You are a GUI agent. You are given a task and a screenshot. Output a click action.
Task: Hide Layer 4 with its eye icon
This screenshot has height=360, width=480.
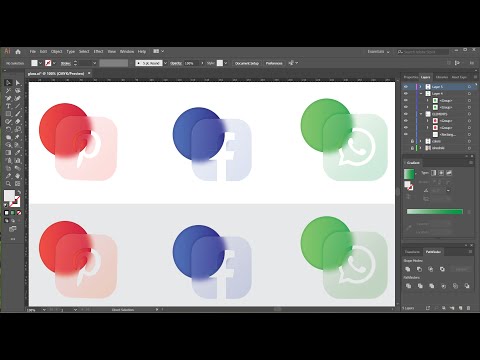point(406,93)
